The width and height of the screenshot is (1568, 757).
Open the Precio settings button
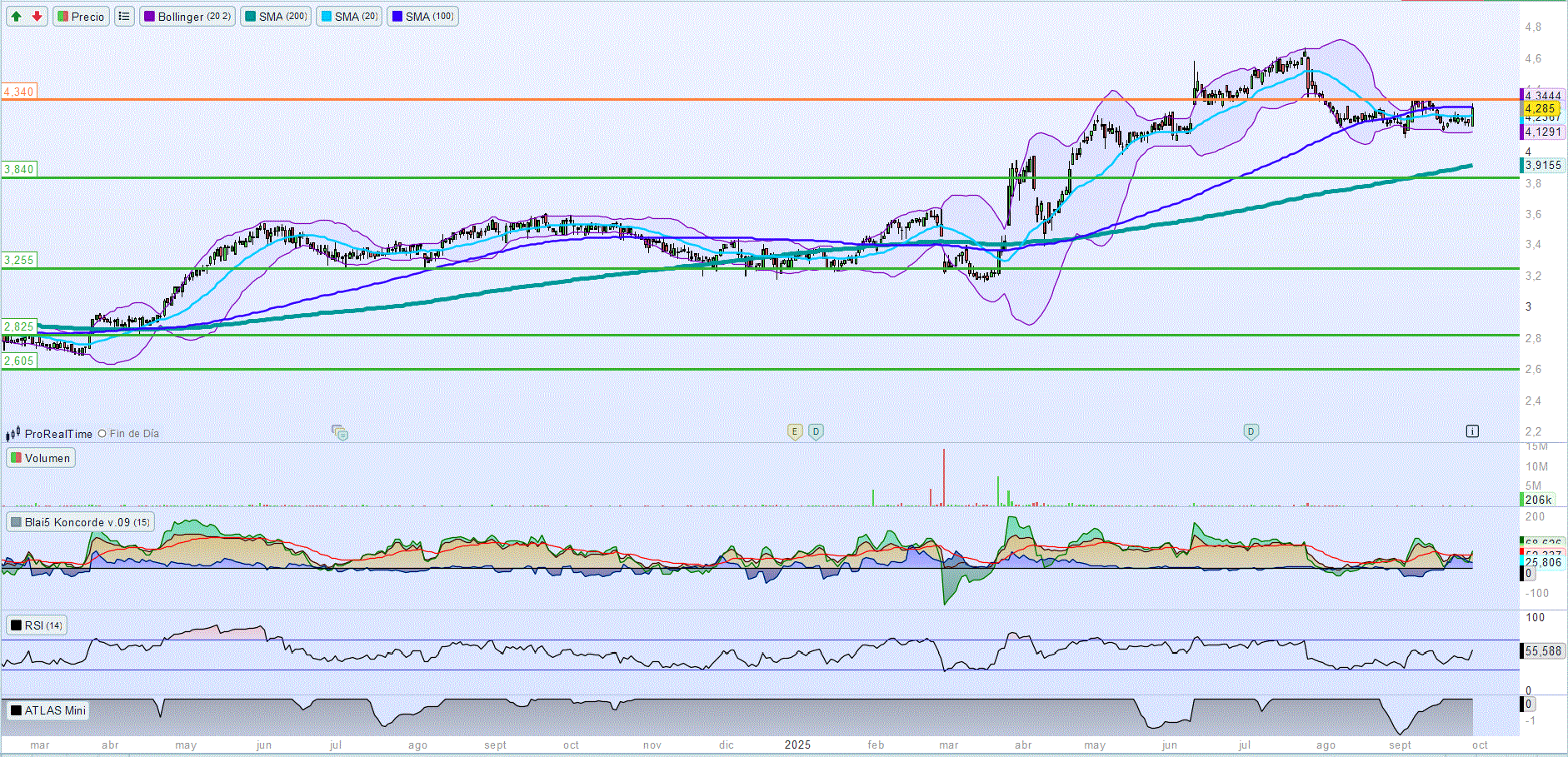81,16
